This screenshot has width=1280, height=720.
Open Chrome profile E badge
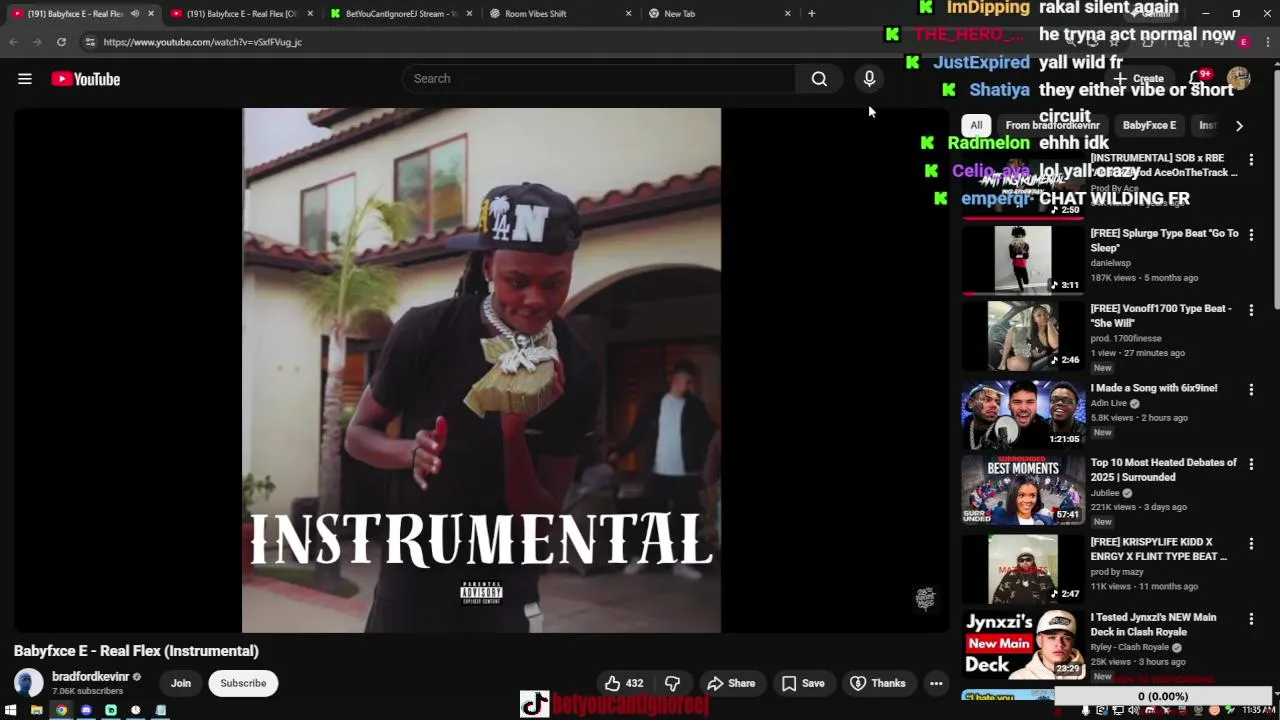[x=1244, y=42]
